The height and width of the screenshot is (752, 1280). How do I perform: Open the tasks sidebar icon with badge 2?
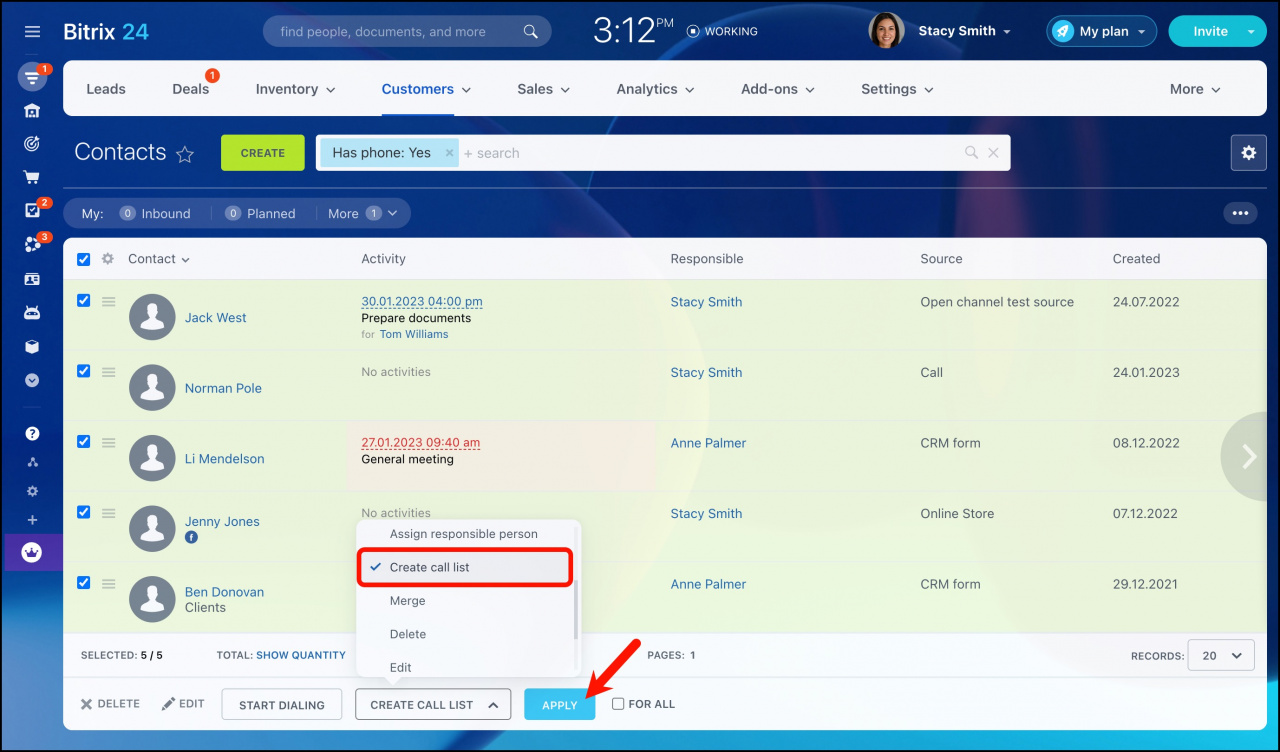[x=32, y=211]
